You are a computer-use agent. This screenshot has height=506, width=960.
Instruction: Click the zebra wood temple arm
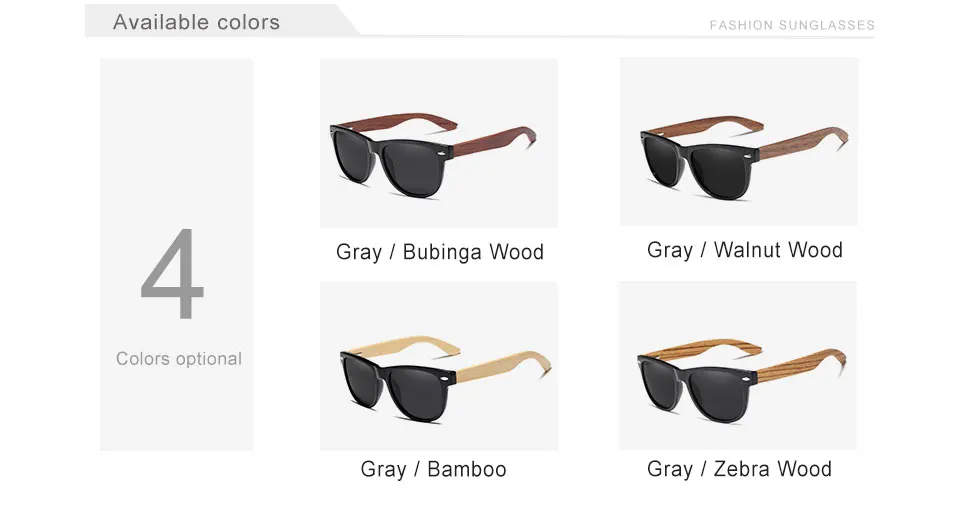click(803, 364)
